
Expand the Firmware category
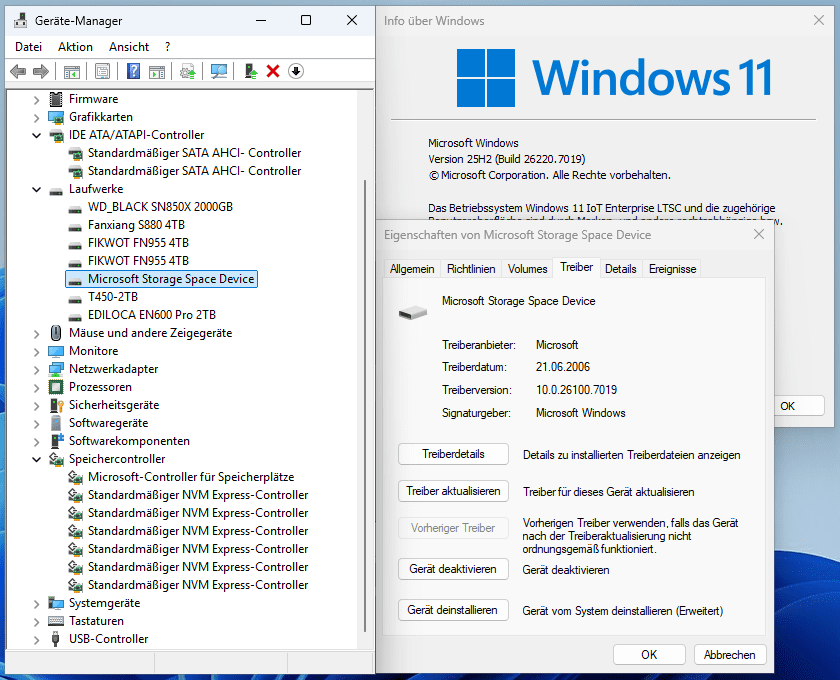click(36, 100)
